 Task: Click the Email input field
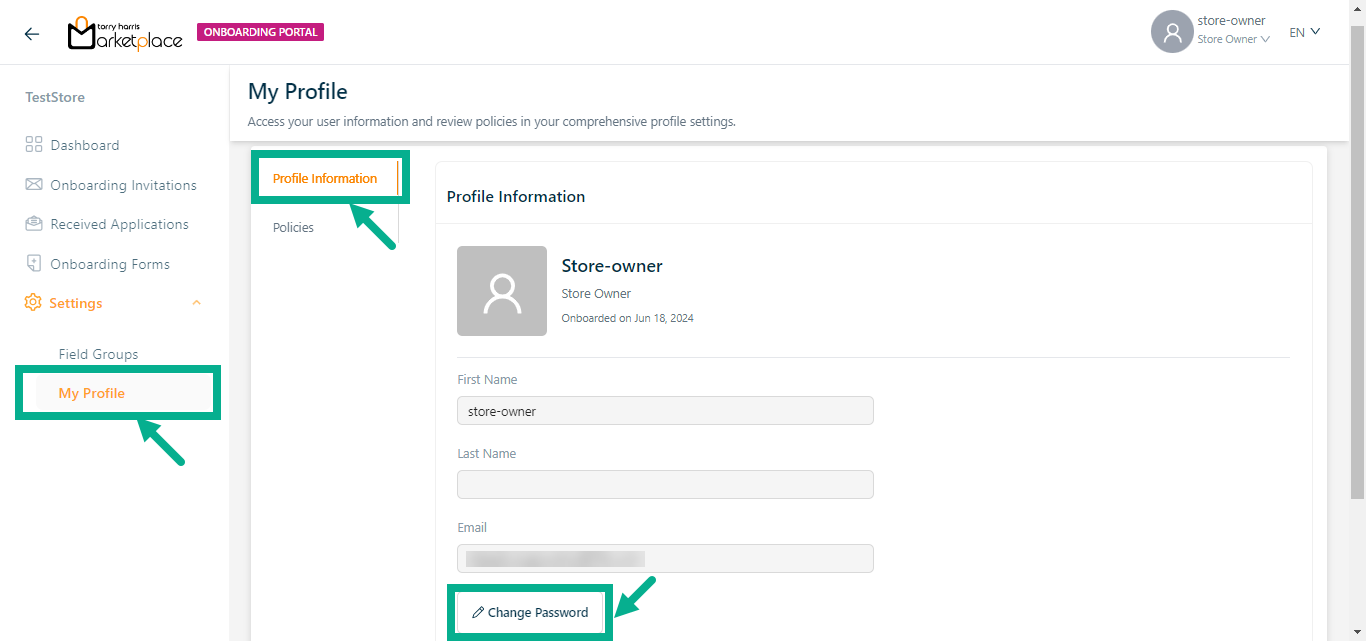click(665, 559)
